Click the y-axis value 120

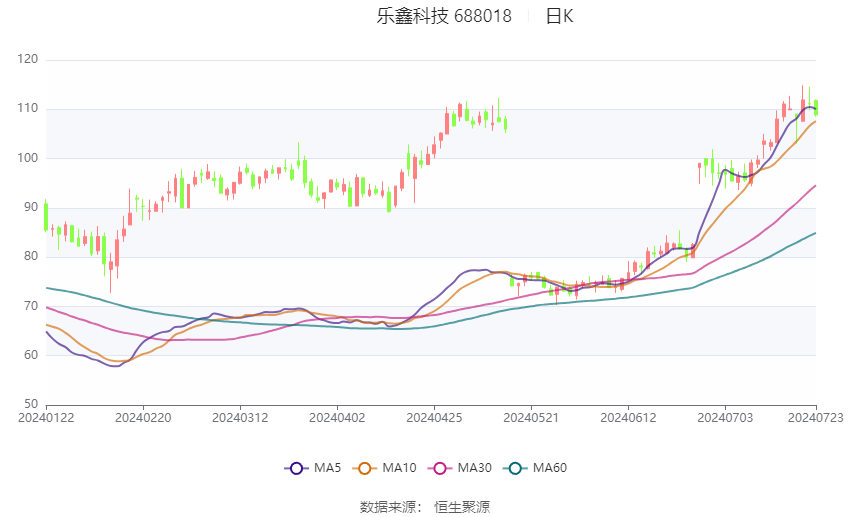pyautogui.click(x=28, y=59)
